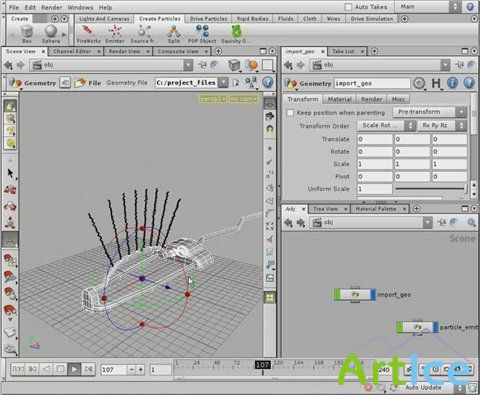Viewport: 480px width, 395px height.
Task: Click the POP Object shelf tool
Action: [202, 34]
